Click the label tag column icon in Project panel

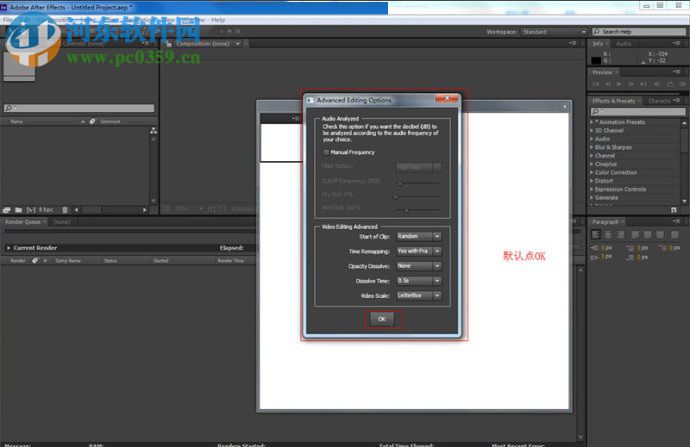(92, 121)
